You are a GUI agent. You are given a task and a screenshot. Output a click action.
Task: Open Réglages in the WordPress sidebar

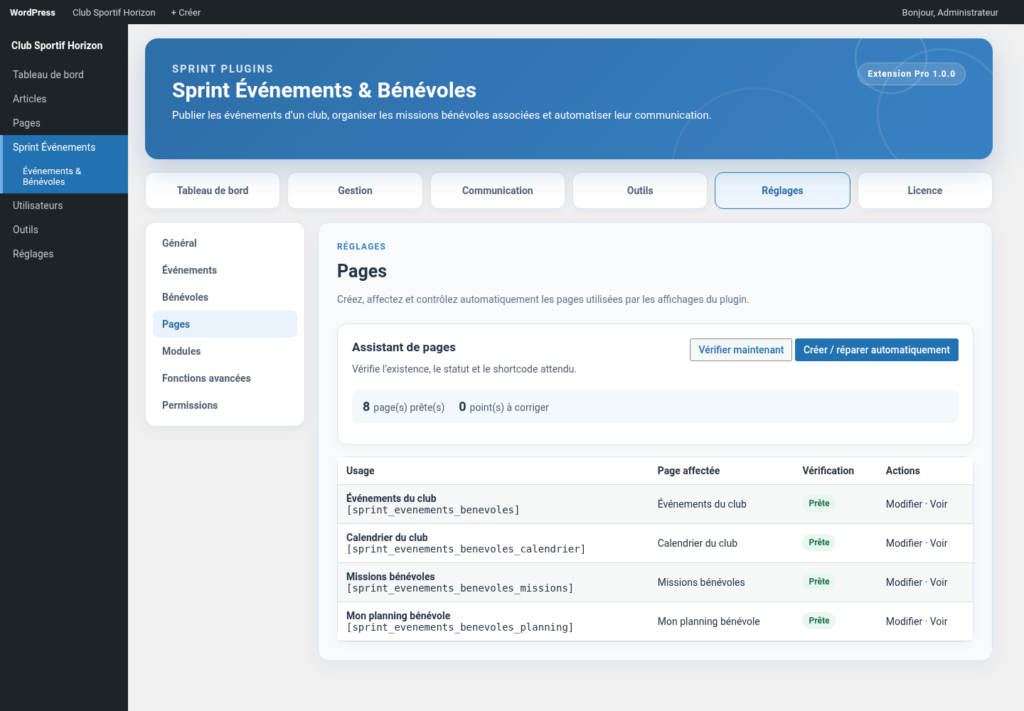click(64, 253)
